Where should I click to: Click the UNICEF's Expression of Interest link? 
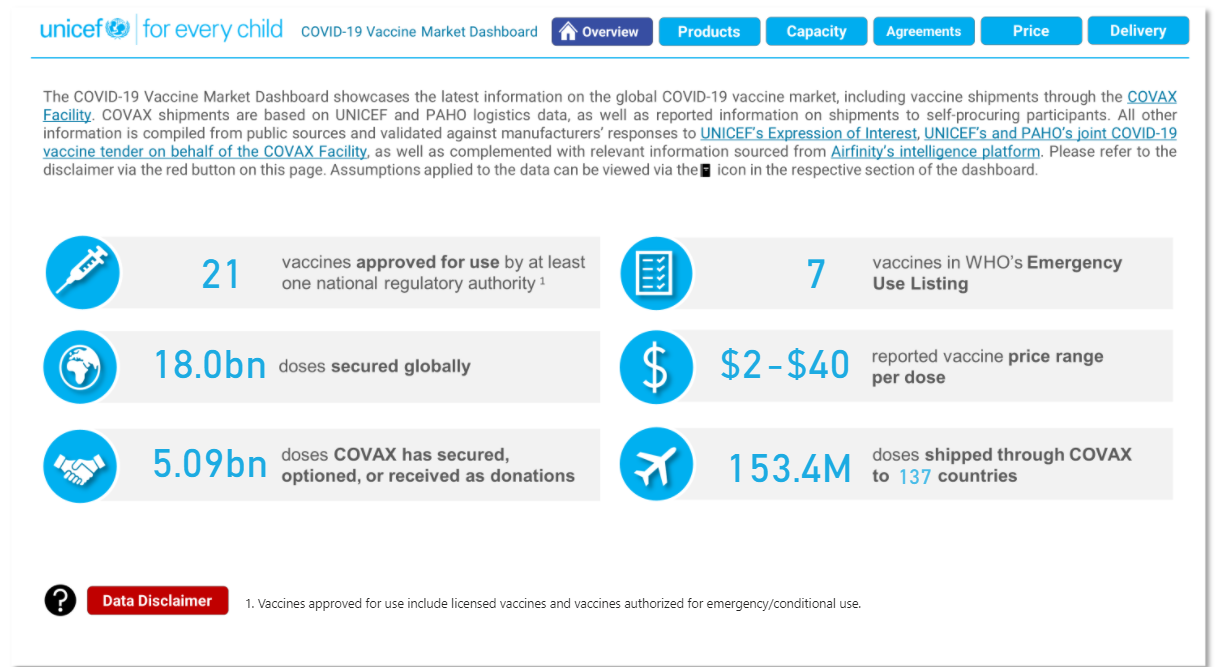(808, 132)
